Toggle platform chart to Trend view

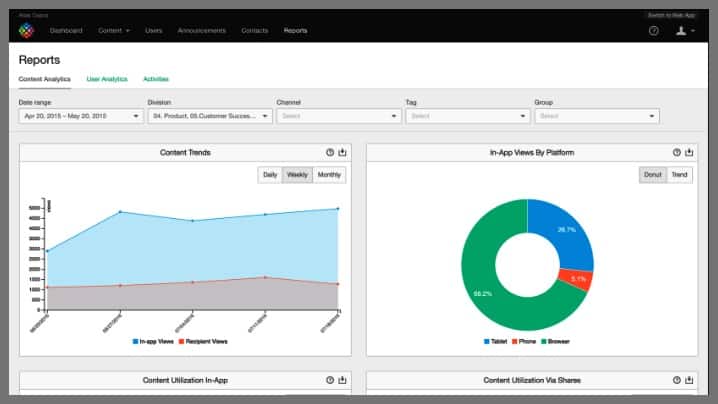(x=680, y=175)
